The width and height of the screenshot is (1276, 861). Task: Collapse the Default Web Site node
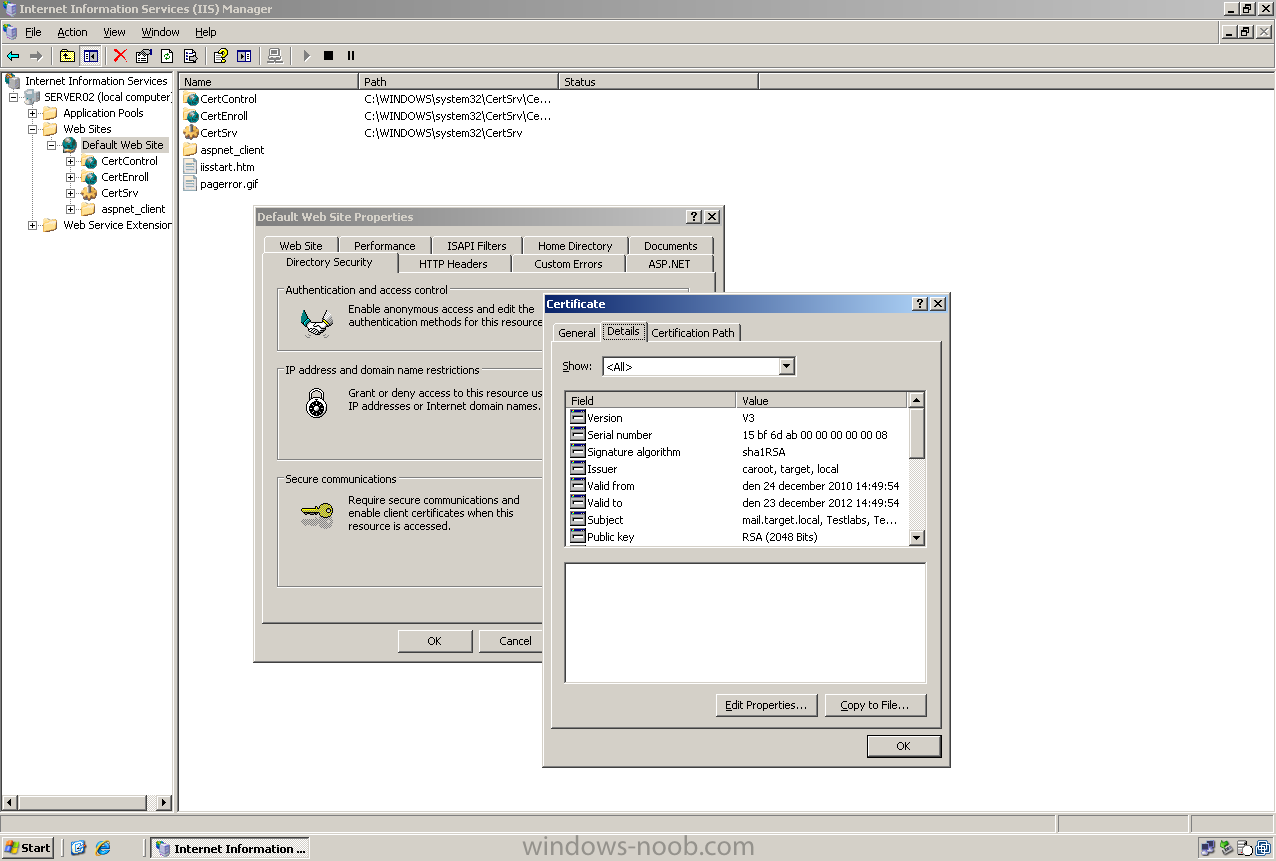click(52, 145)
